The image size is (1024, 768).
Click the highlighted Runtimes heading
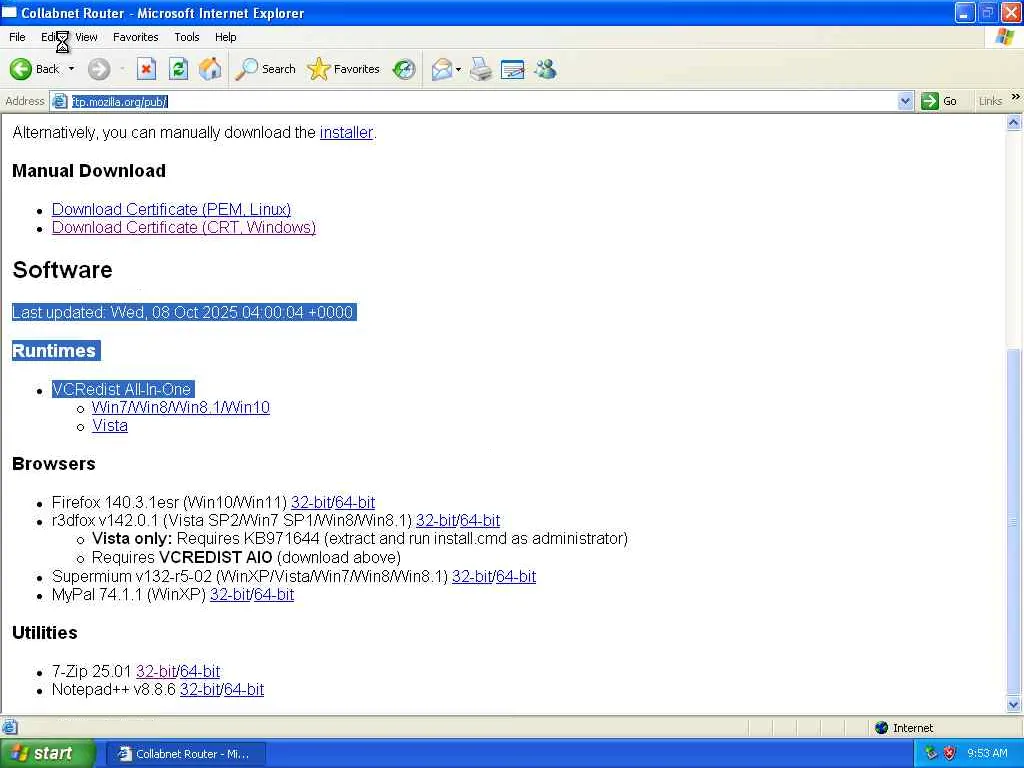[x=56, y=351]
